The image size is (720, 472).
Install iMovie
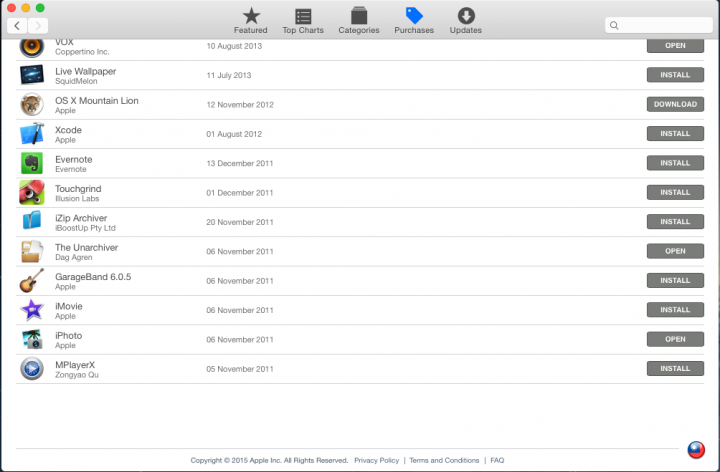point(675,310)
